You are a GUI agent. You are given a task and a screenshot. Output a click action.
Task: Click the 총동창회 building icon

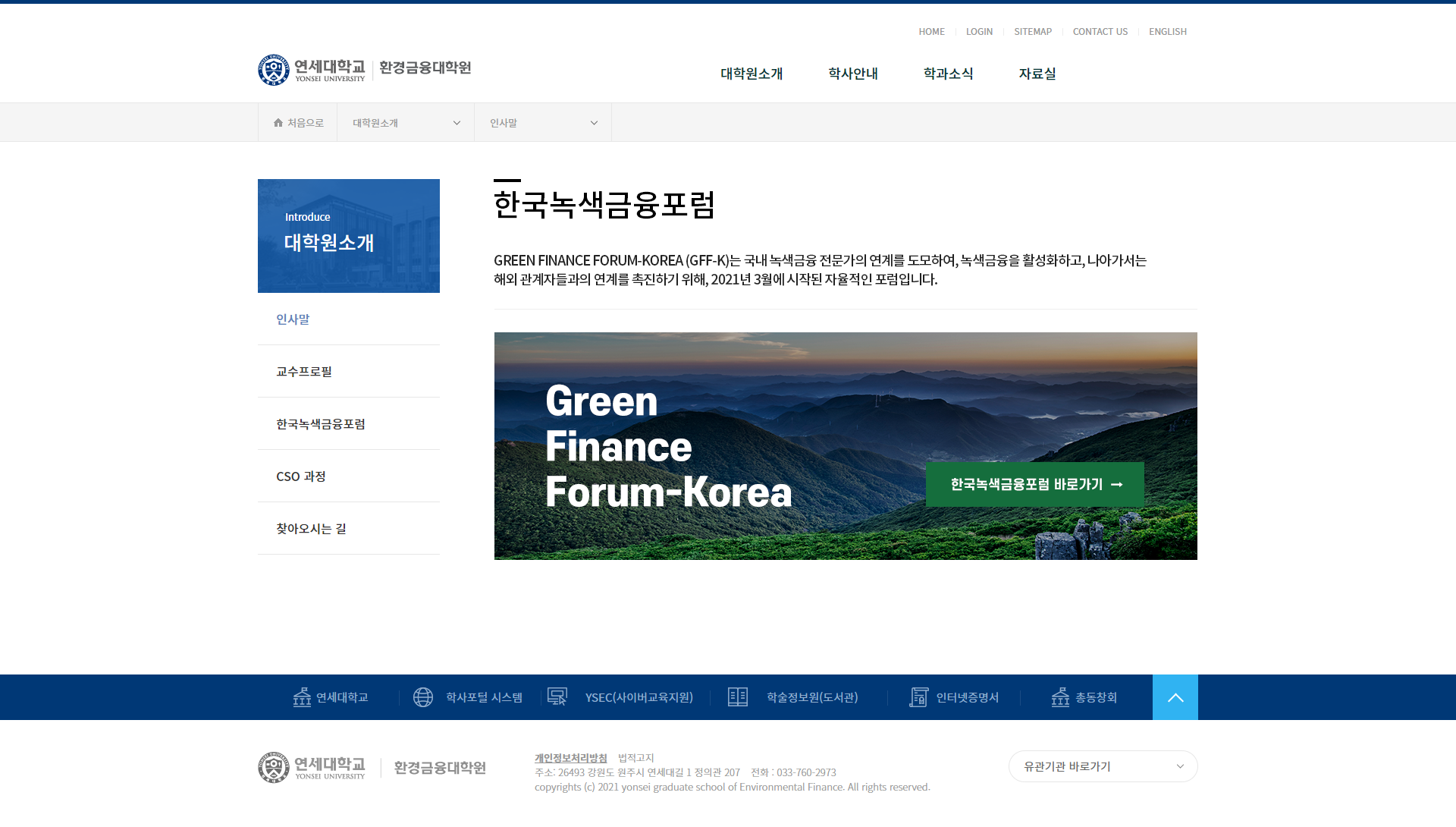click(x=1060, y=697)
